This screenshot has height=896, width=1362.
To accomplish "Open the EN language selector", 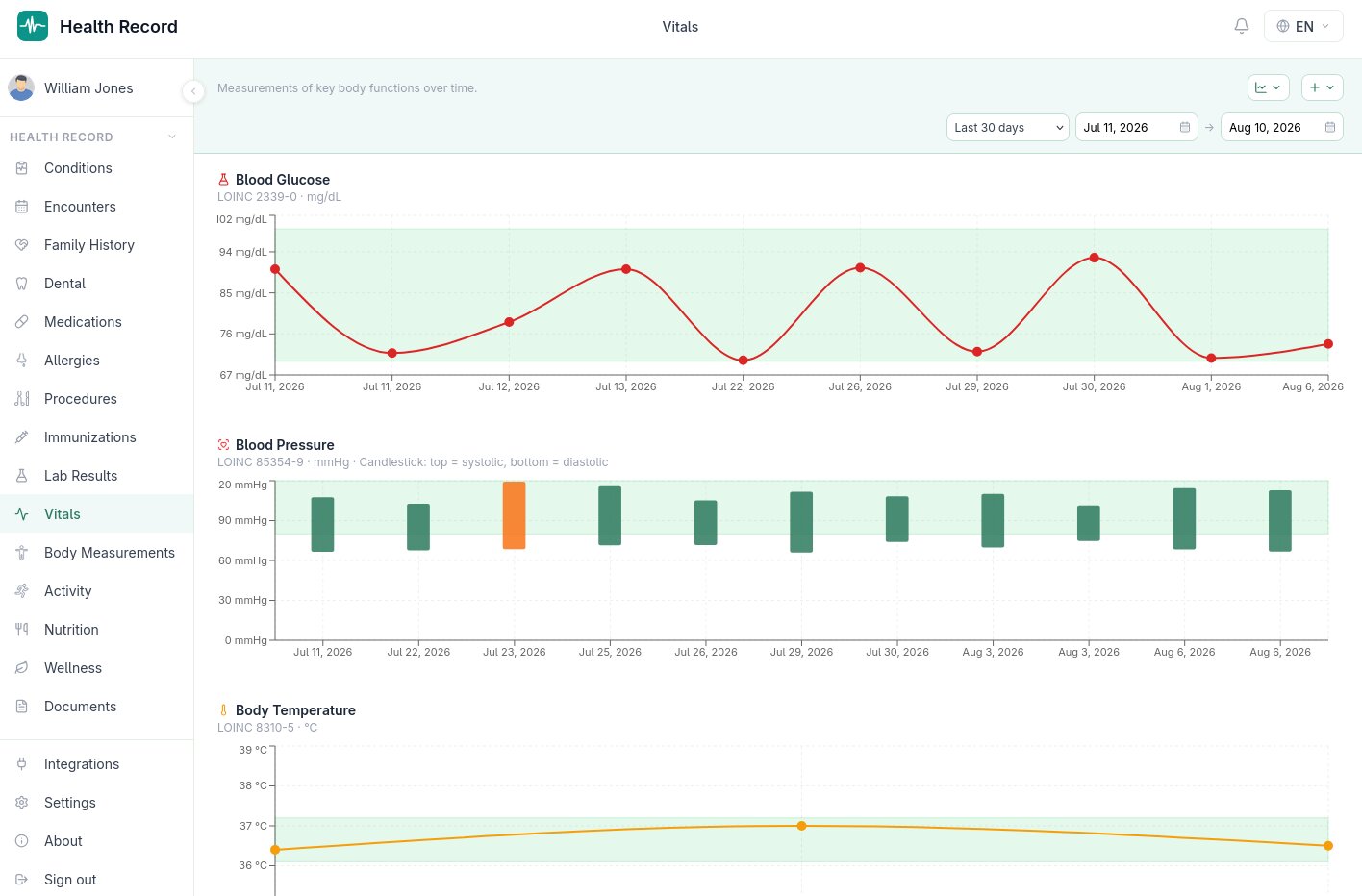I will pos(1303,26).
